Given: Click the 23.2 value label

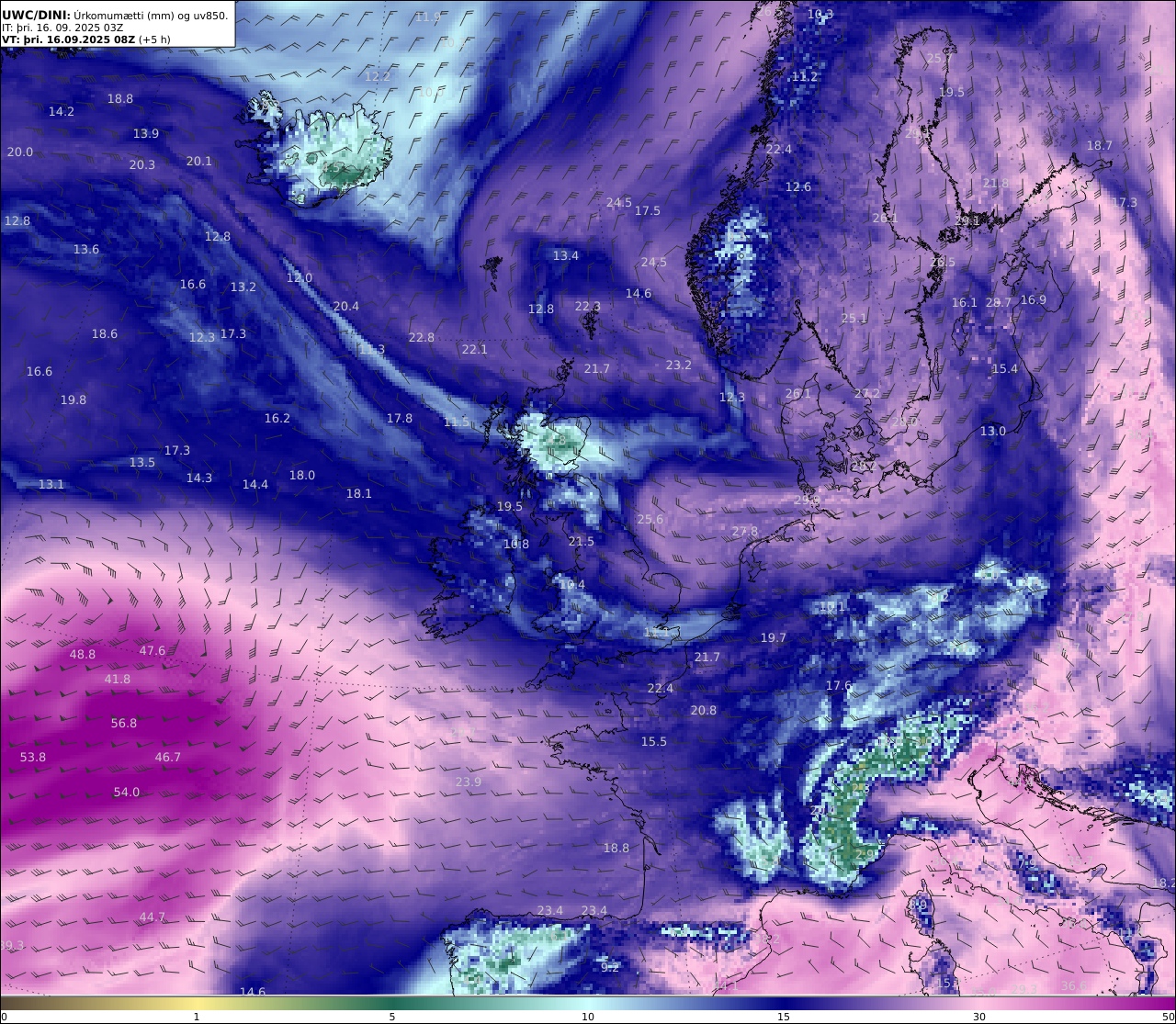Looking at the screenshot, I should [x=679, y=366].
